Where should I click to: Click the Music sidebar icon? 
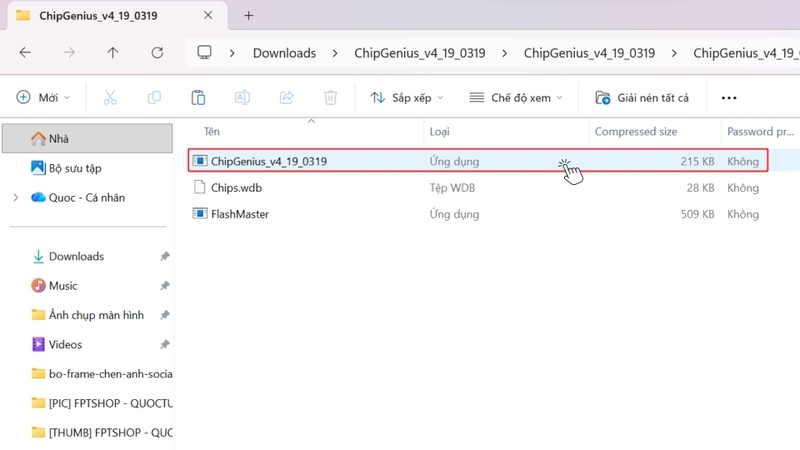[38, 286]
